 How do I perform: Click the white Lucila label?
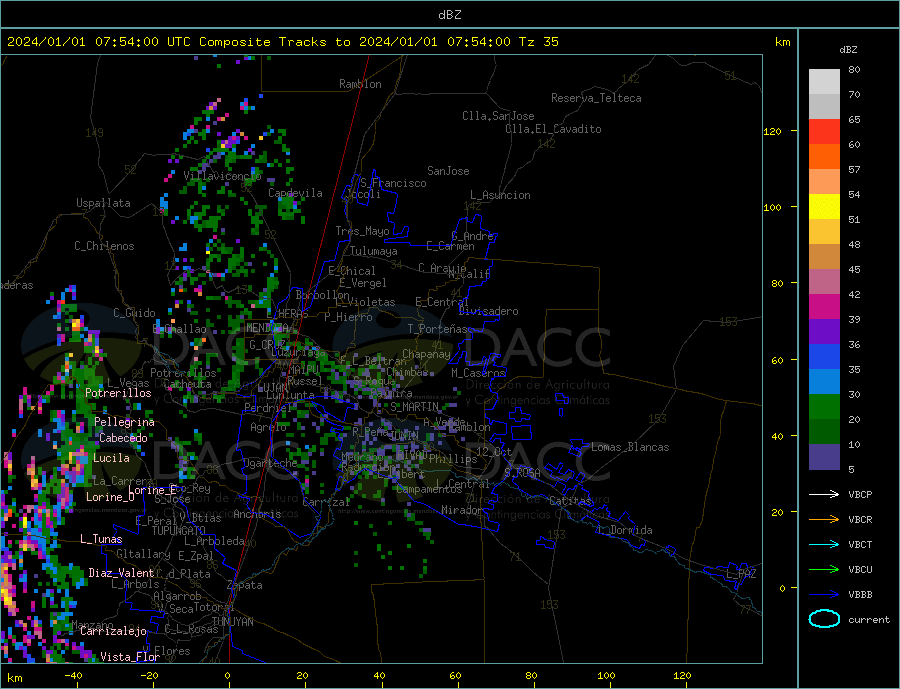point(111,458)
